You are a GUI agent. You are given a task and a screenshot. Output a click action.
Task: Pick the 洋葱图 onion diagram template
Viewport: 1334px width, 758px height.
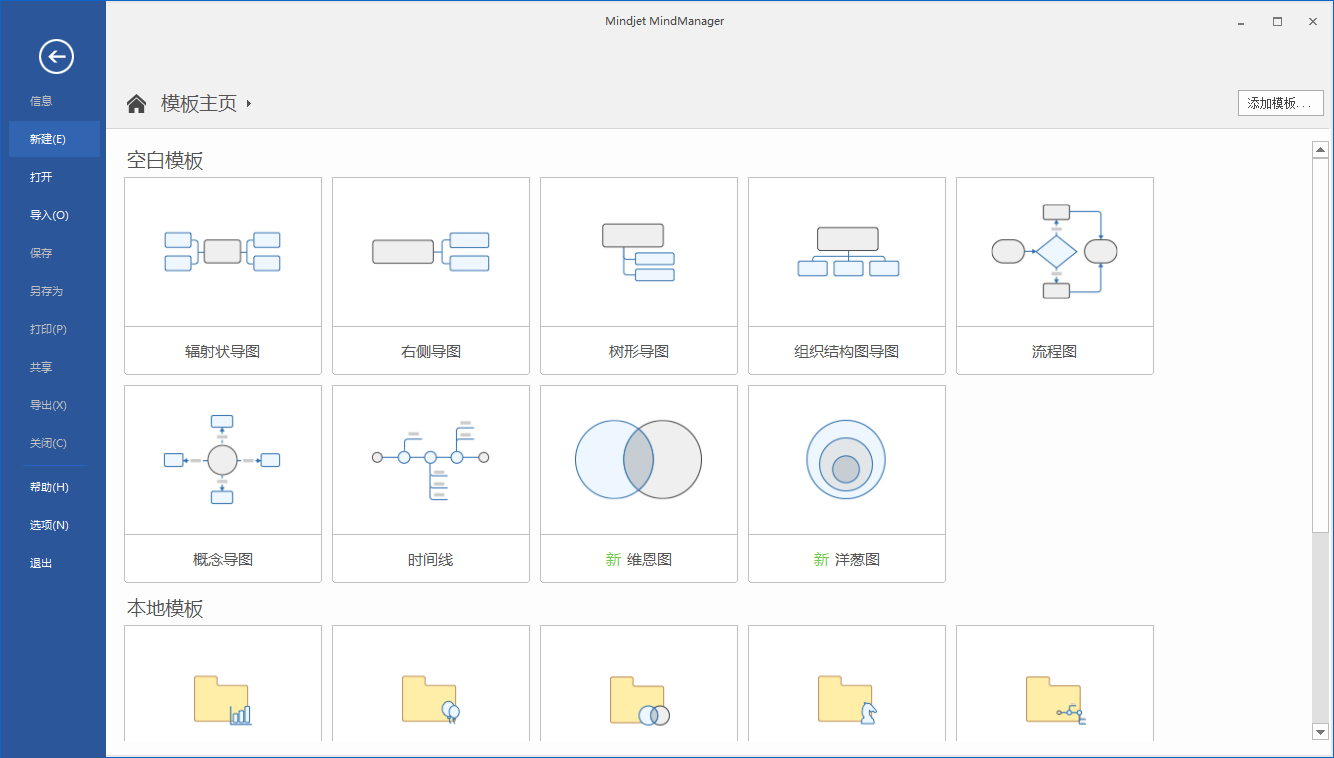tap(847, 483)
